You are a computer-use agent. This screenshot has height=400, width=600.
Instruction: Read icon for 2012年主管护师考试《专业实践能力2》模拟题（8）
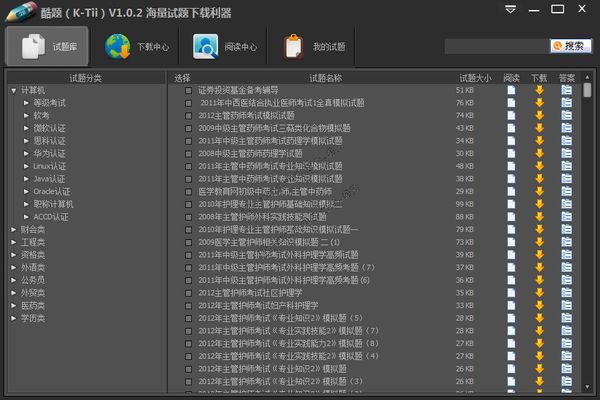point(511,343)
